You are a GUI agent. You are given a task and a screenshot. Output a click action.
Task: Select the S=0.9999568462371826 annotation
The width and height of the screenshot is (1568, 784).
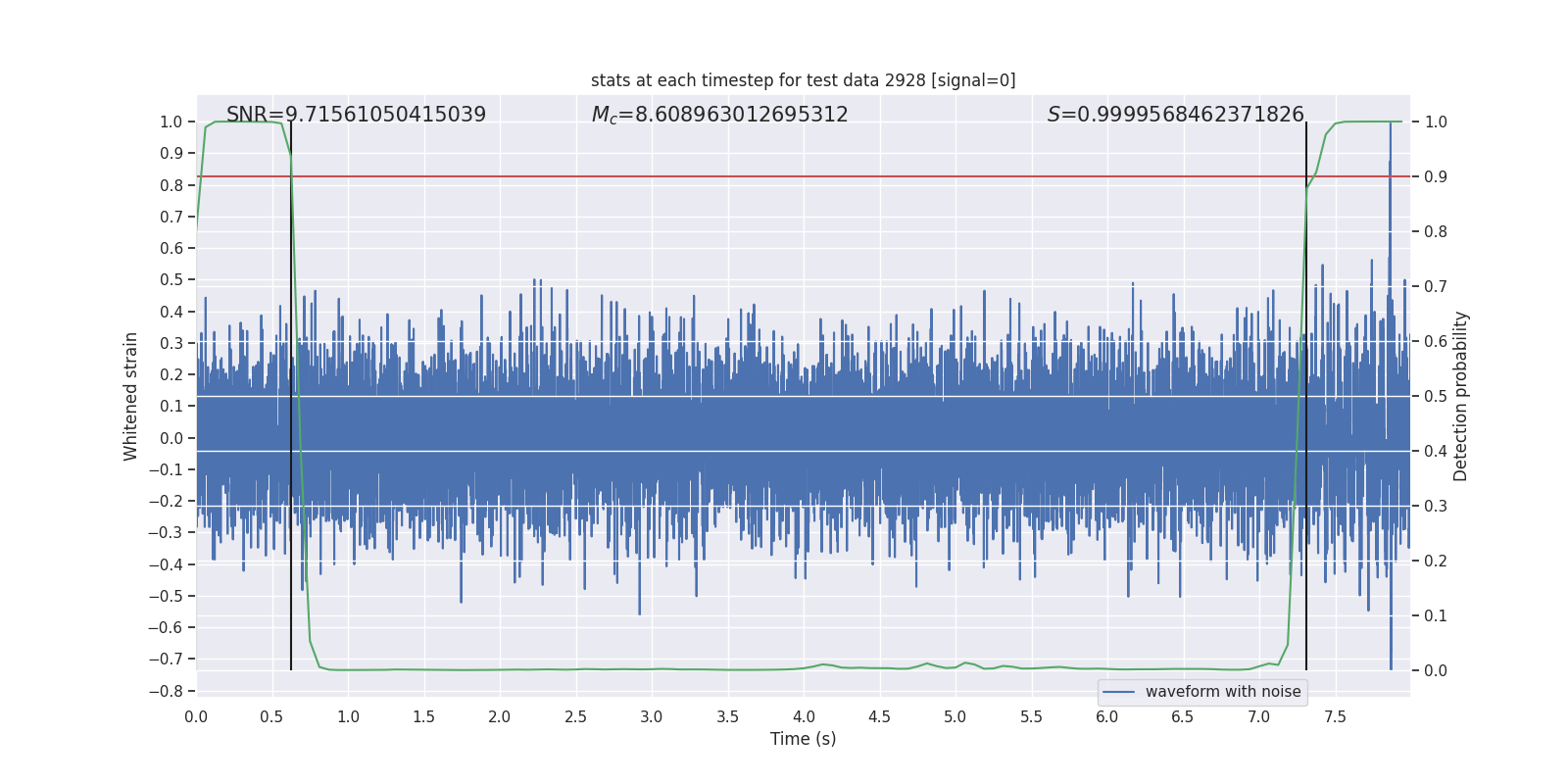pos(1176,115)
